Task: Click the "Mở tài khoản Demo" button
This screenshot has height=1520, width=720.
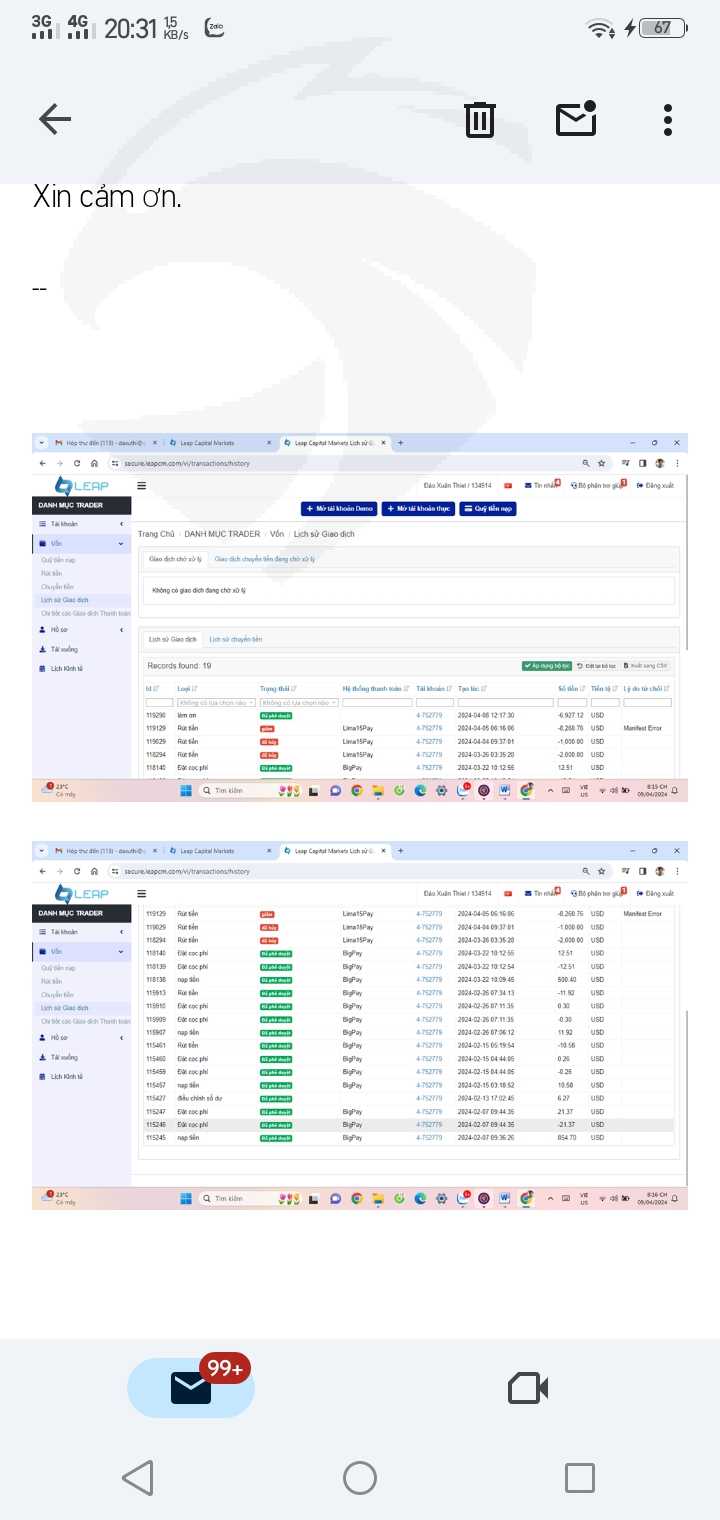Action: coord(339,508)
